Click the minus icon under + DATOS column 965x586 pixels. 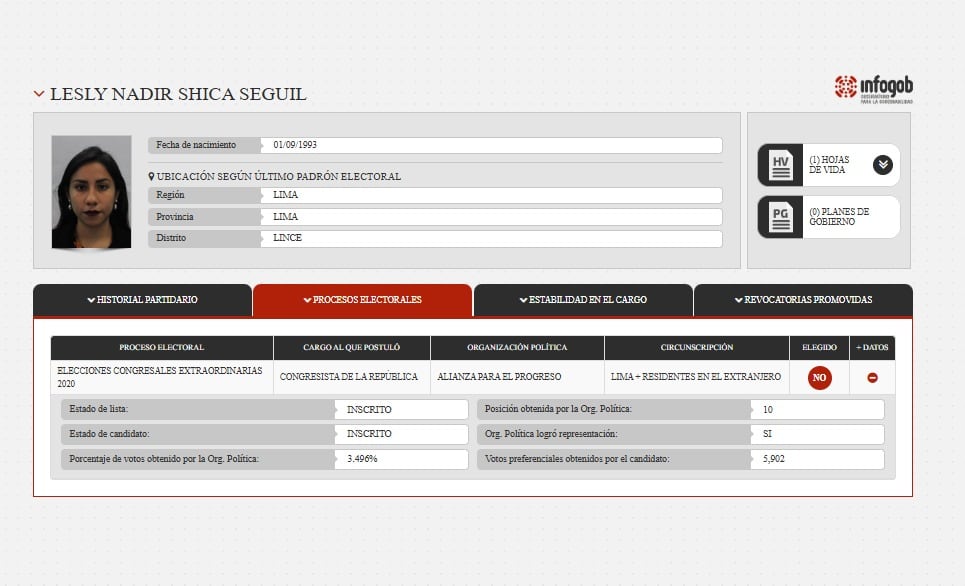click(x=872, y=378)
